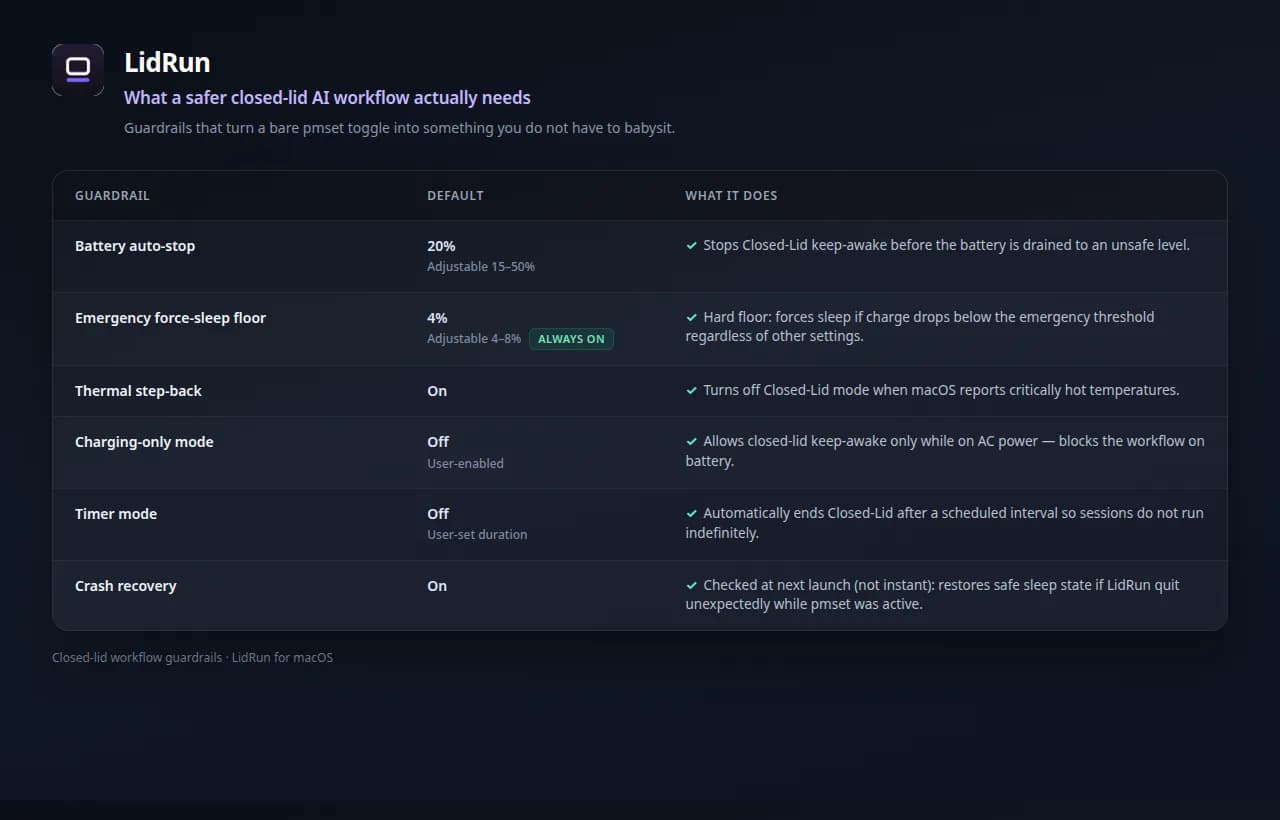Click the "Adjustable 15–50%" note
The image size is (1280, 820).
[x=481, y=267]
